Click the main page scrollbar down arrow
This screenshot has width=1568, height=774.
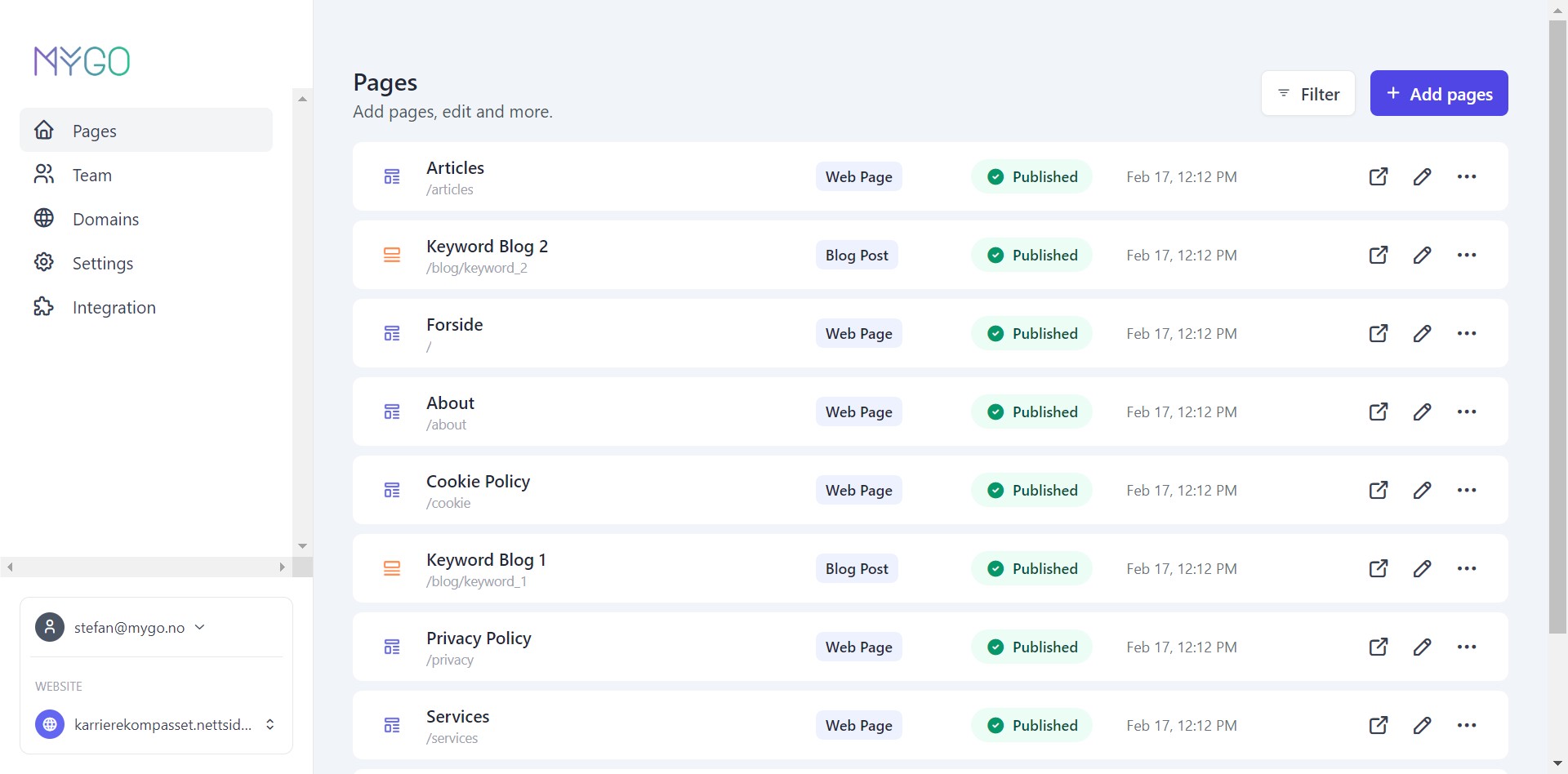coord(1557,763)
